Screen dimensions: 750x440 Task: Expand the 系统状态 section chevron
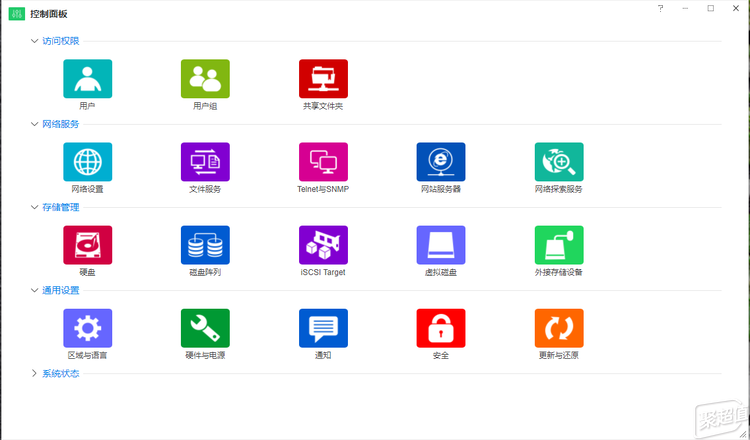click(x=34, y=374)
